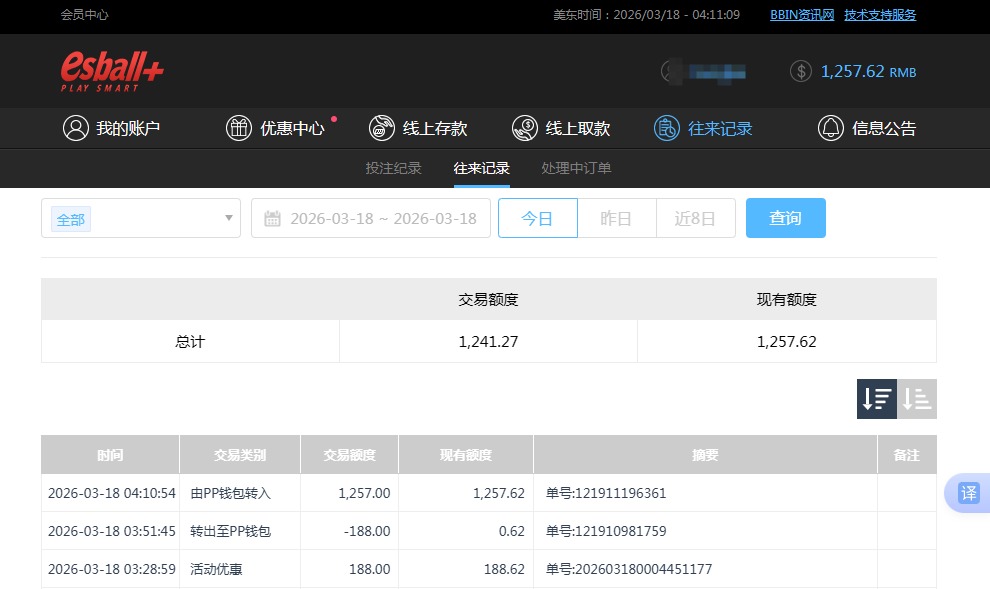
Task: Sort records by descending order icon
Action: point(877,398)
